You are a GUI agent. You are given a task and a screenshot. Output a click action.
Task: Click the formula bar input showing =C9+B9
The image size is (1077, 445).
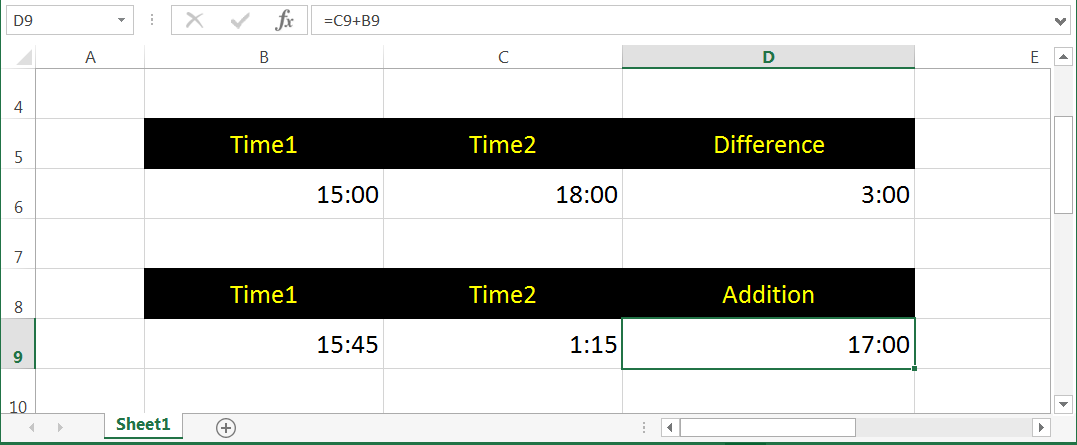[x=680, y=20]
